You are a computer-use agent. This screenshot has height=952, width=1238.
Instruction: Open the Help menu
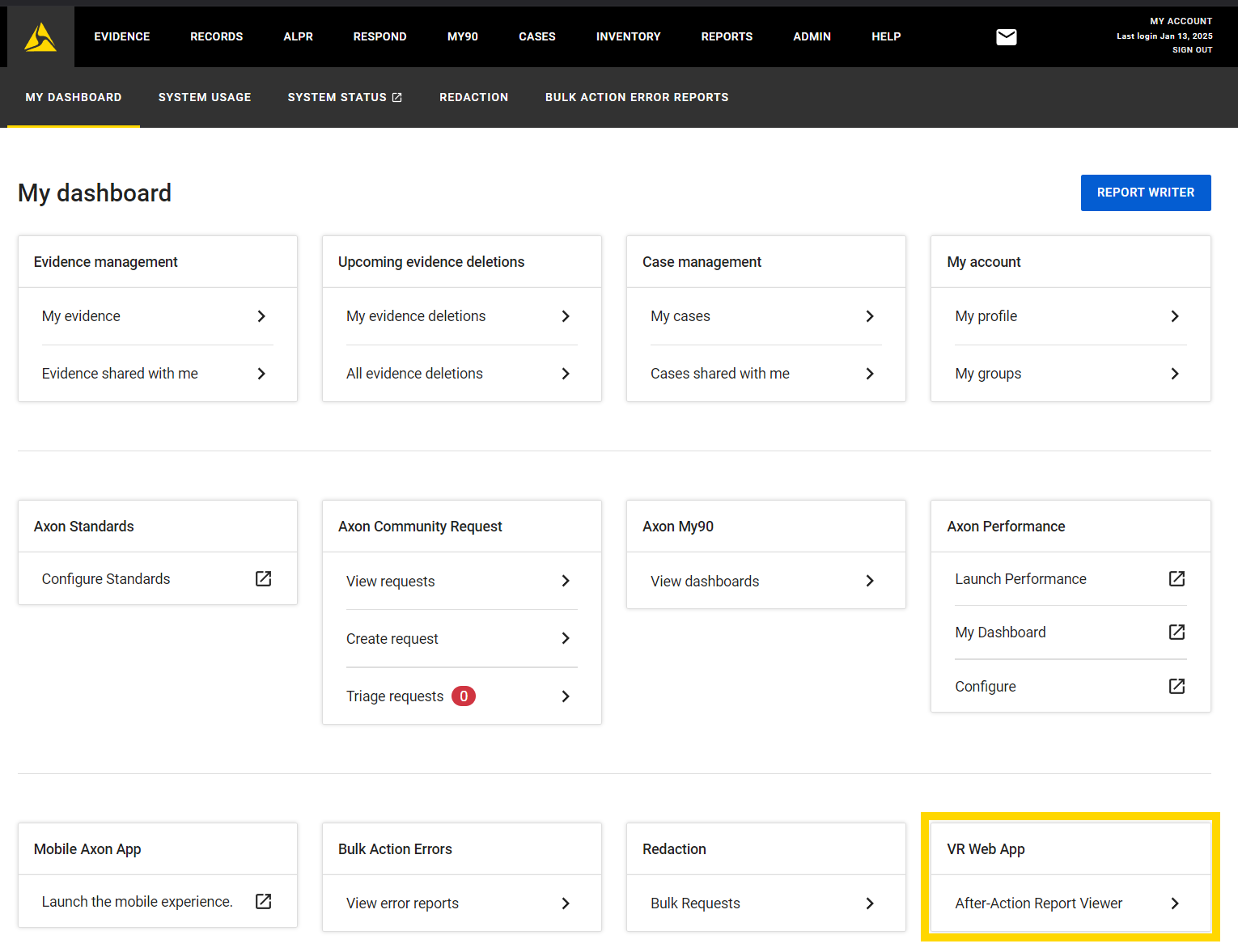(x=887, y=37)
